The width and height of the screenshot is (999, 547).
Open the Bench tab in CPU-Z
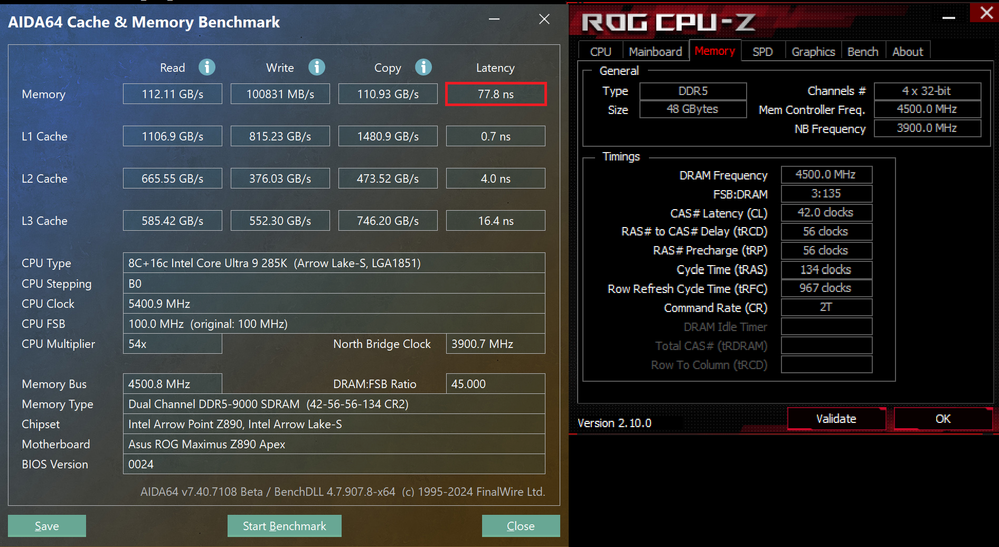click(863, 52)
